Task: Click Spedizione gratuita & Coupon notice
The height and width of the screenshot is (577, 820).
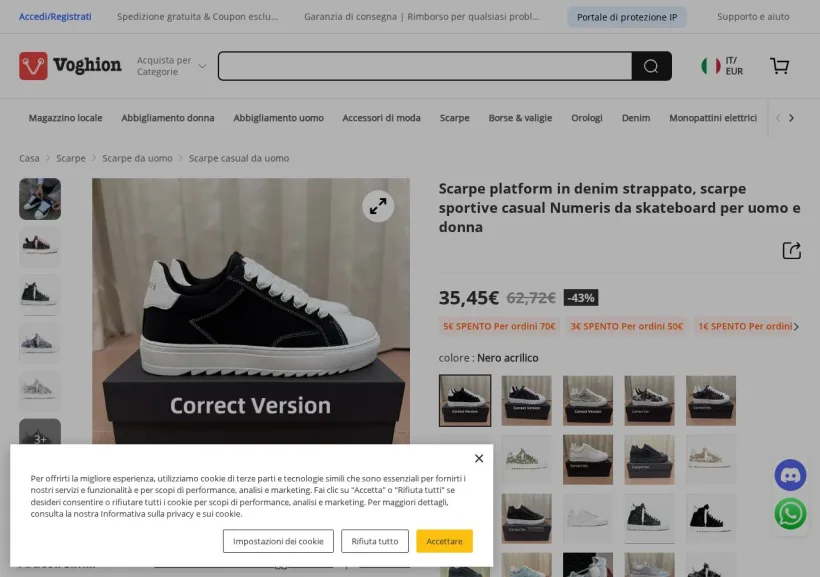Action: click(x=197, y=17)
